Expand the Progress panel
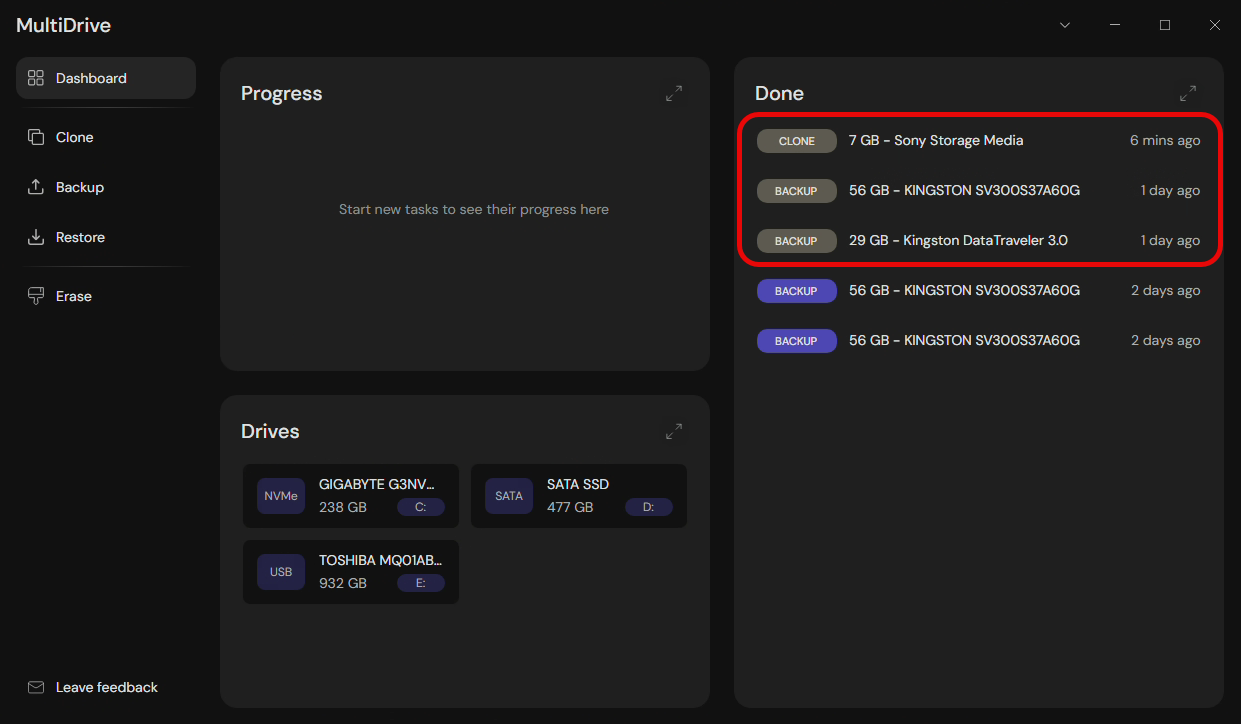Image resolution: width=1241 pixels, height=724 pixels. coord(674,93)
